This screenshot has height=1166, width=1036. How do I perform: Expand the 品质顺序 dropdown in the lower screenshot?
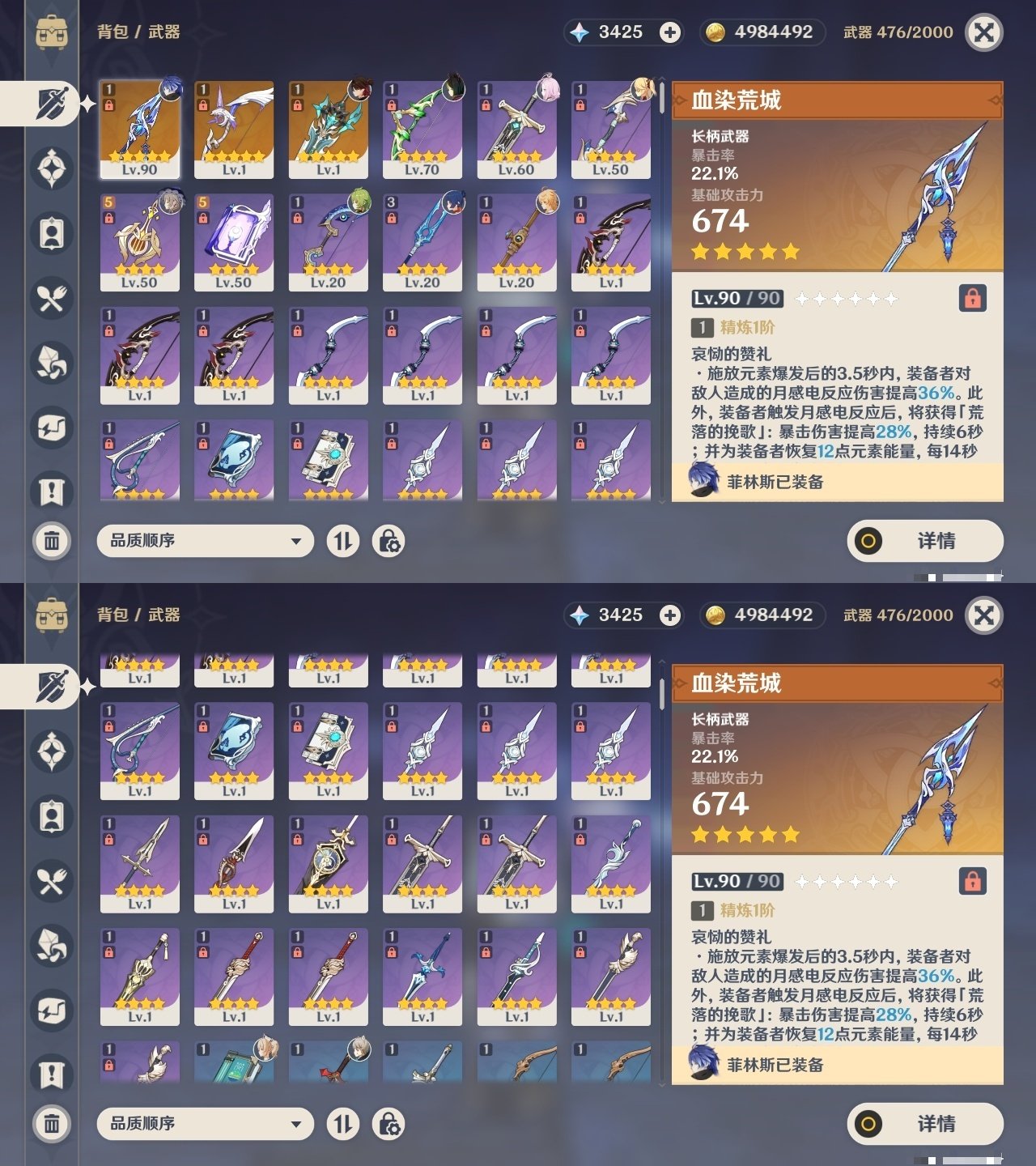[206, 1124]
